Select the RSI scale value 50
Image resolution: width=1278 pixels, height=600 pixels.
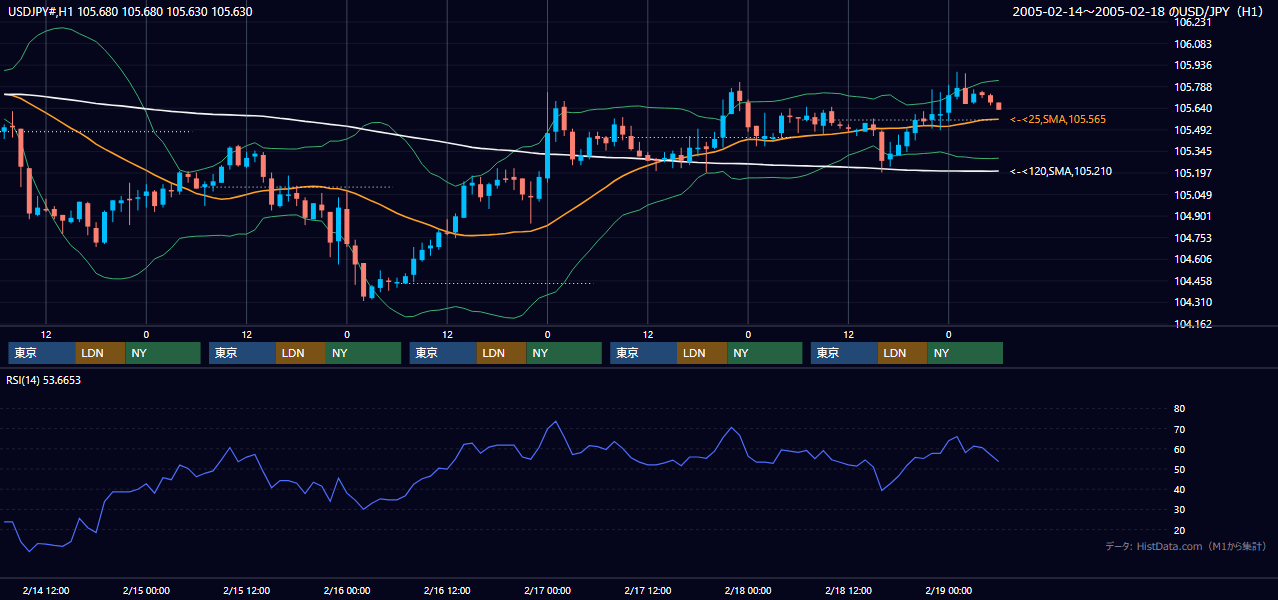click(1179, 469)
